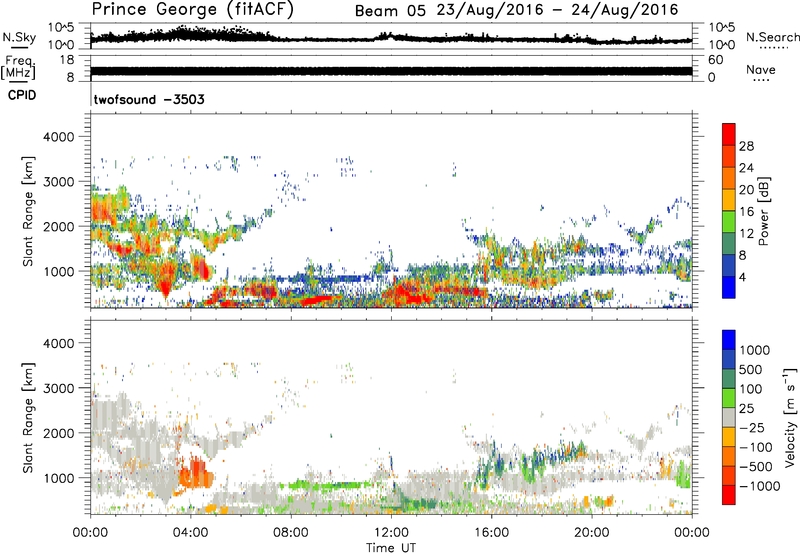800x554 pixels.
Task: Click the 'Time UT' axis title
Action: click(x=391, y=547)
